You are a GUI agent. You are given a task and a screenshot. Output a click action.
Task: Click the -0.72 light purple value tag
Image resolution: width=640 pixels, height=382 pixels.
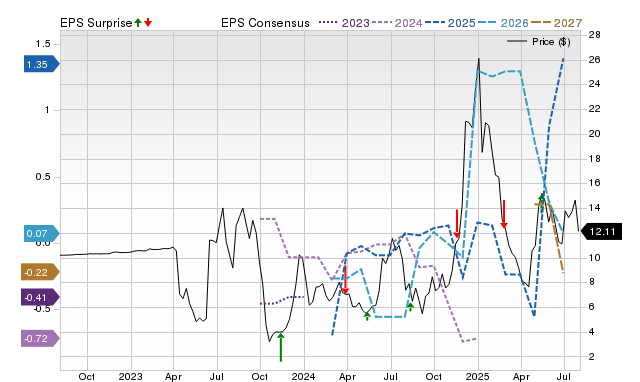click(40, 338)
